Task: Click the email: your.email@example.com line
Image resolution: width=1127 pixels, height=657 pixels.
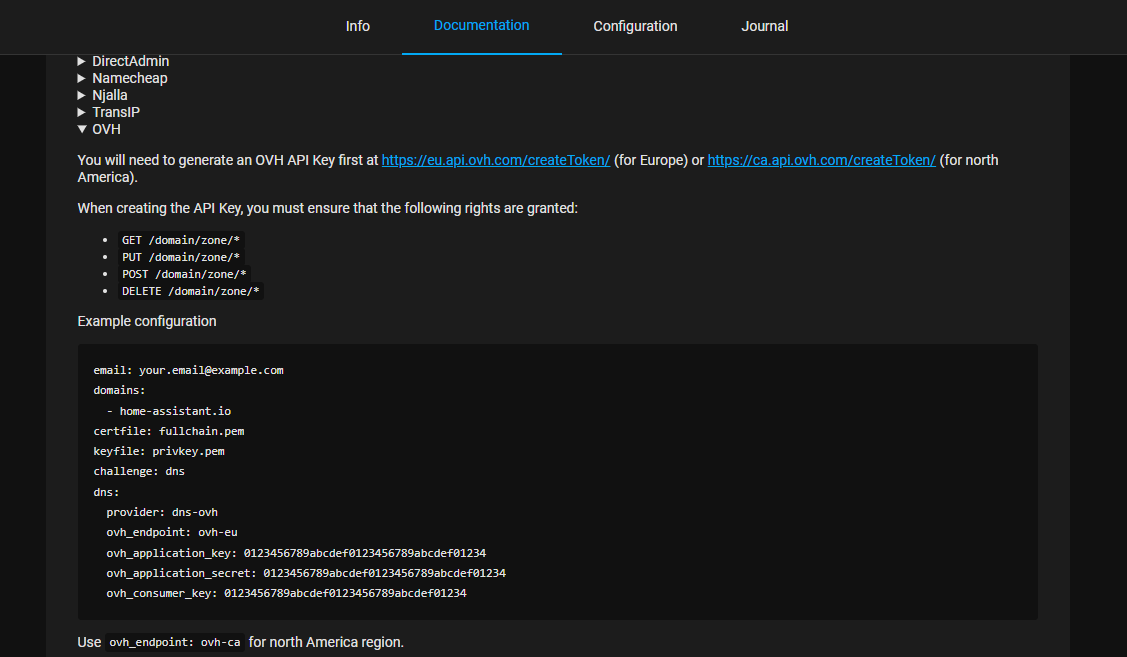Action: pos(188,370)
